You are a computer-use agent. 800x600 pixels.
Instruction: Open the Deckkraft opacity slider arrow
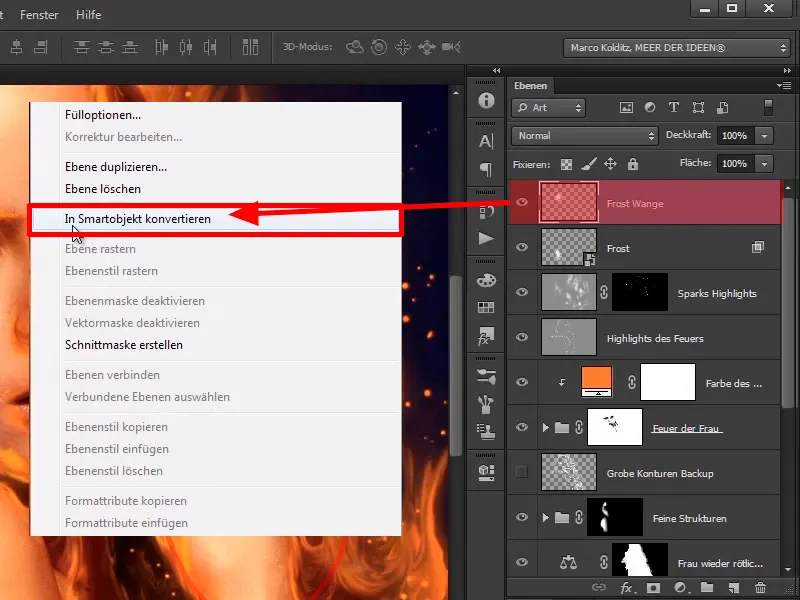click(764, 136)
